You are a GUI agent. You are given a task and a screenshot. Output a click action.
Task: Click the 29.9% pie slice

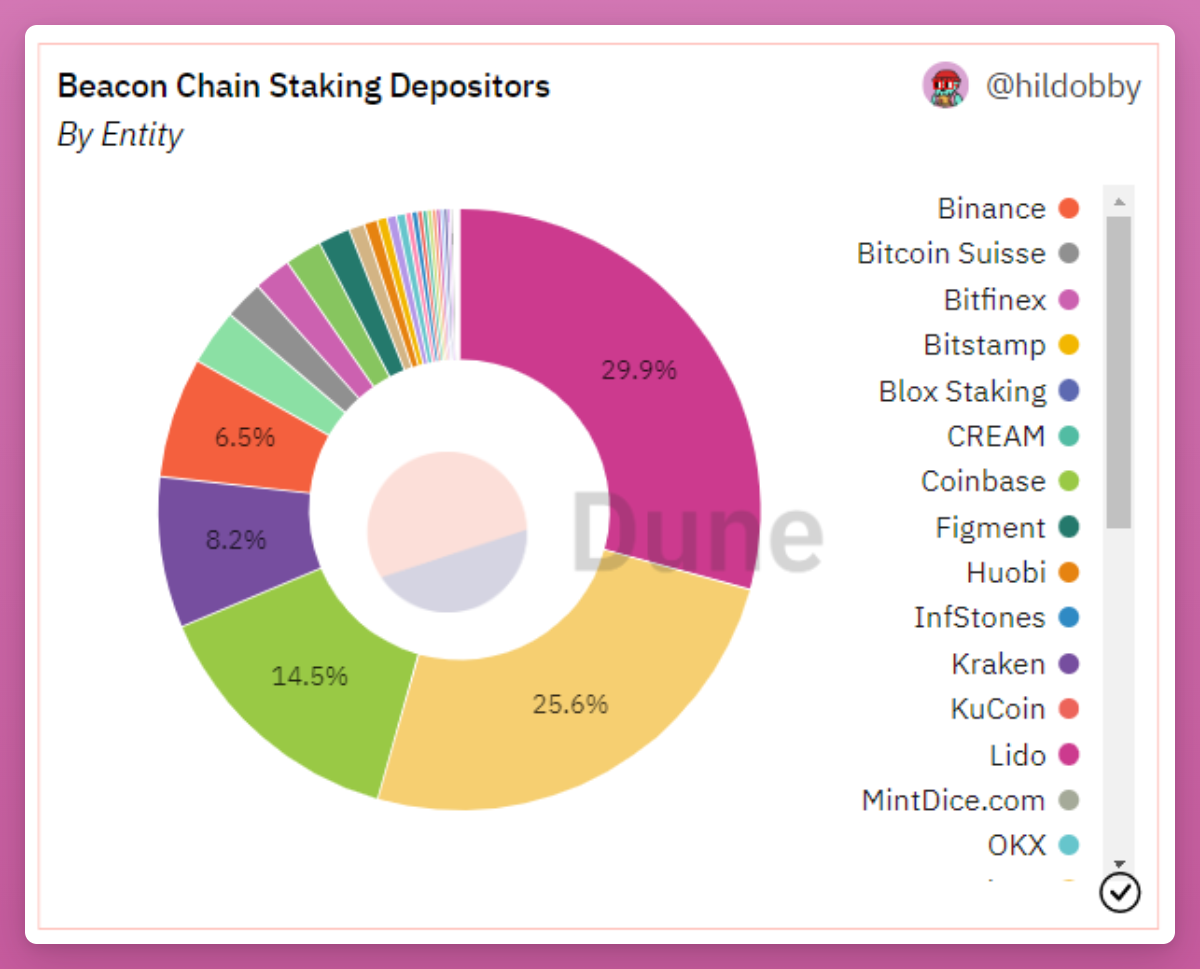pos(640,370)
